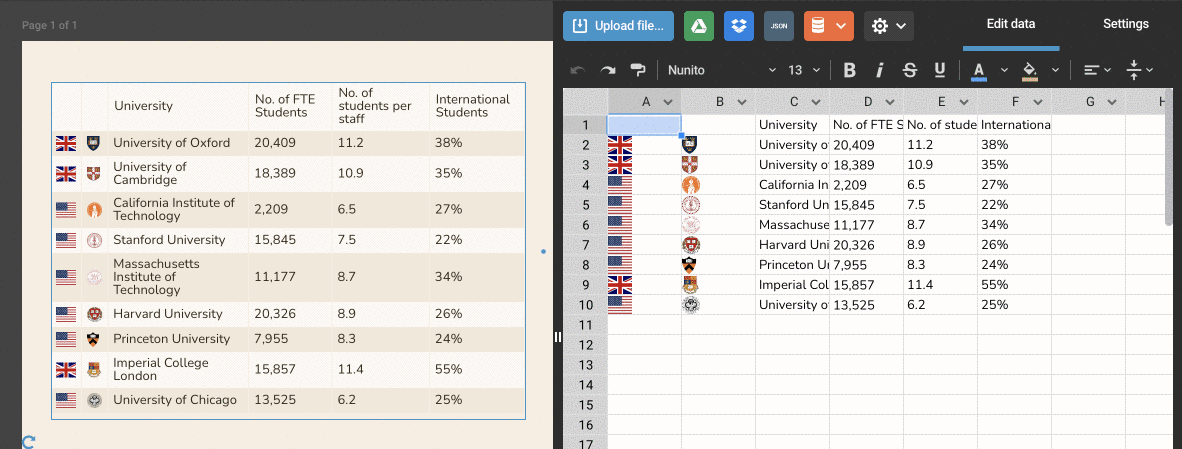Toggle italic formatting
The height and width of the screenshot is (449, 1182).
point(880,70)
